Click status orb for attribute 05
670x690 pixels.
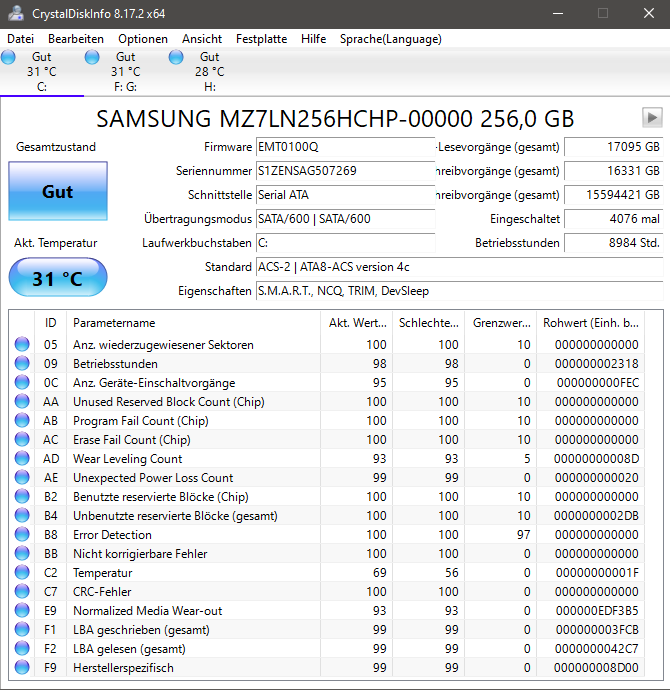[x=22, y=344]
